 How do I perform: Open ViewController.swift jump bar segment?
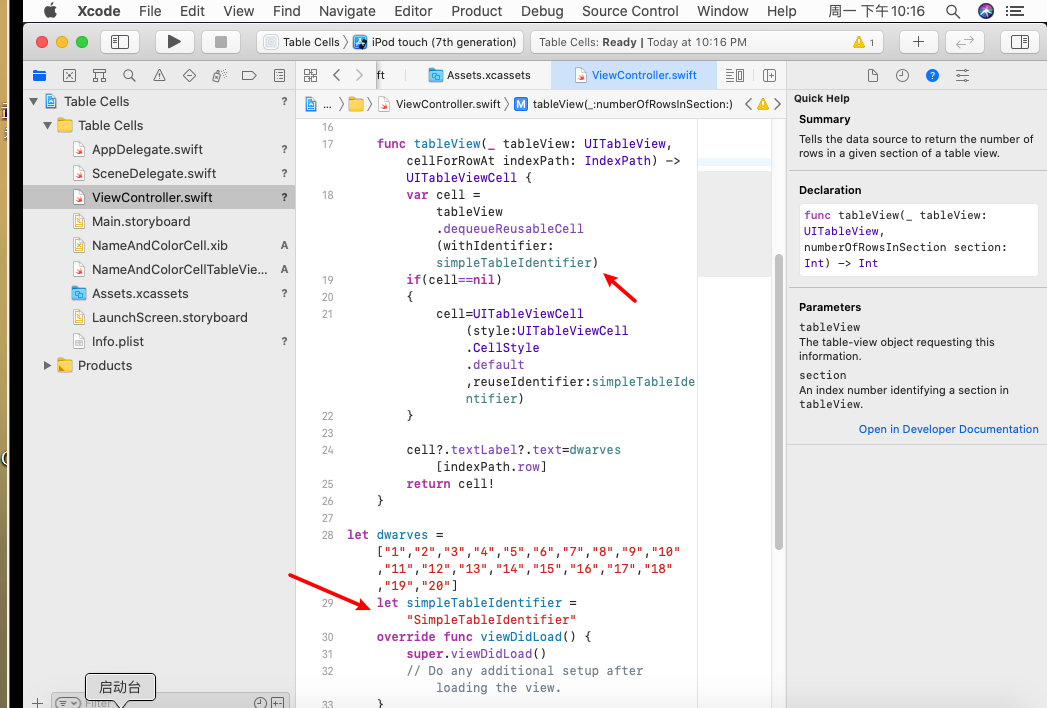tap(439, 104)
